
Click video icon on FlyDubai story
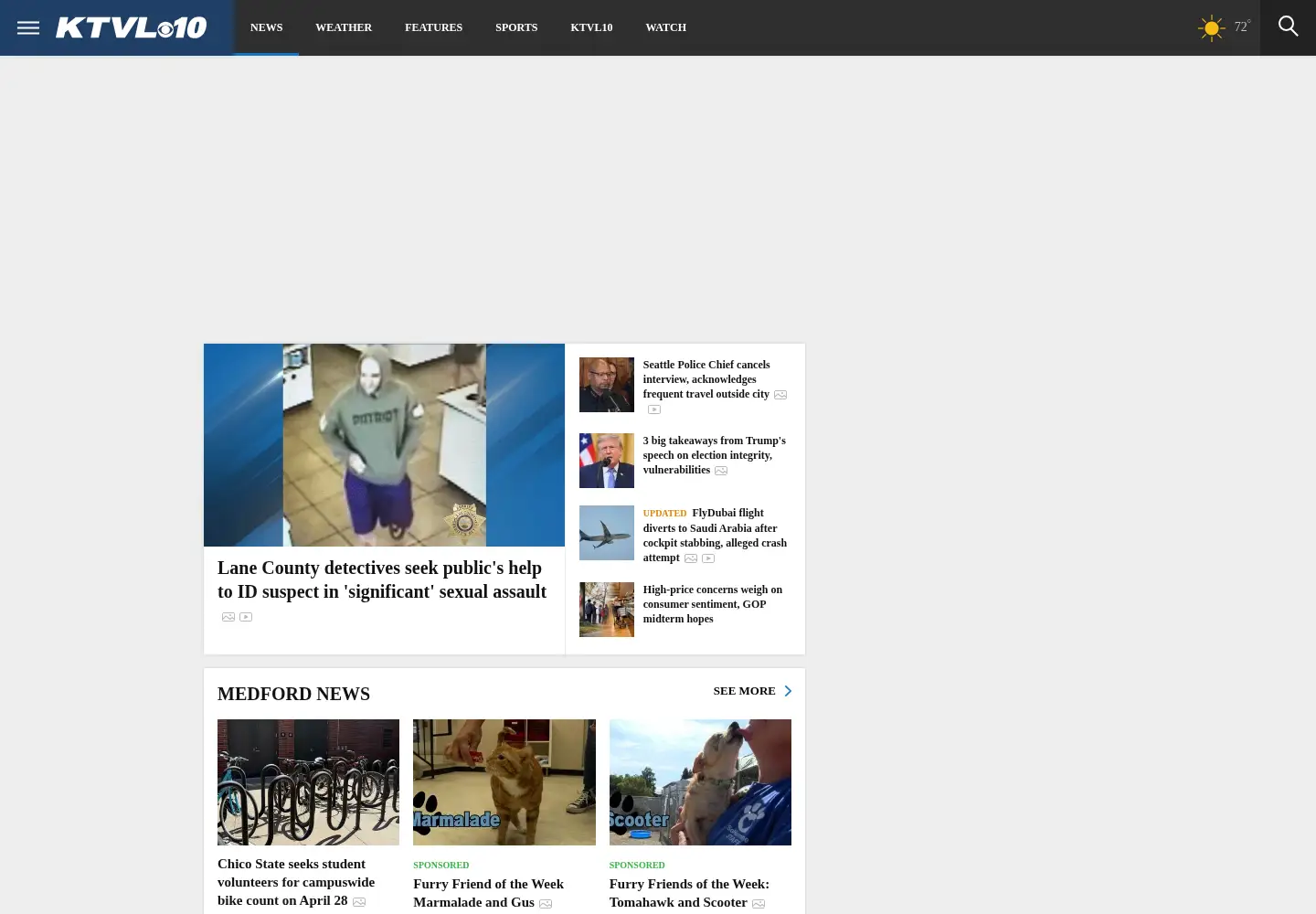(708, 558)
